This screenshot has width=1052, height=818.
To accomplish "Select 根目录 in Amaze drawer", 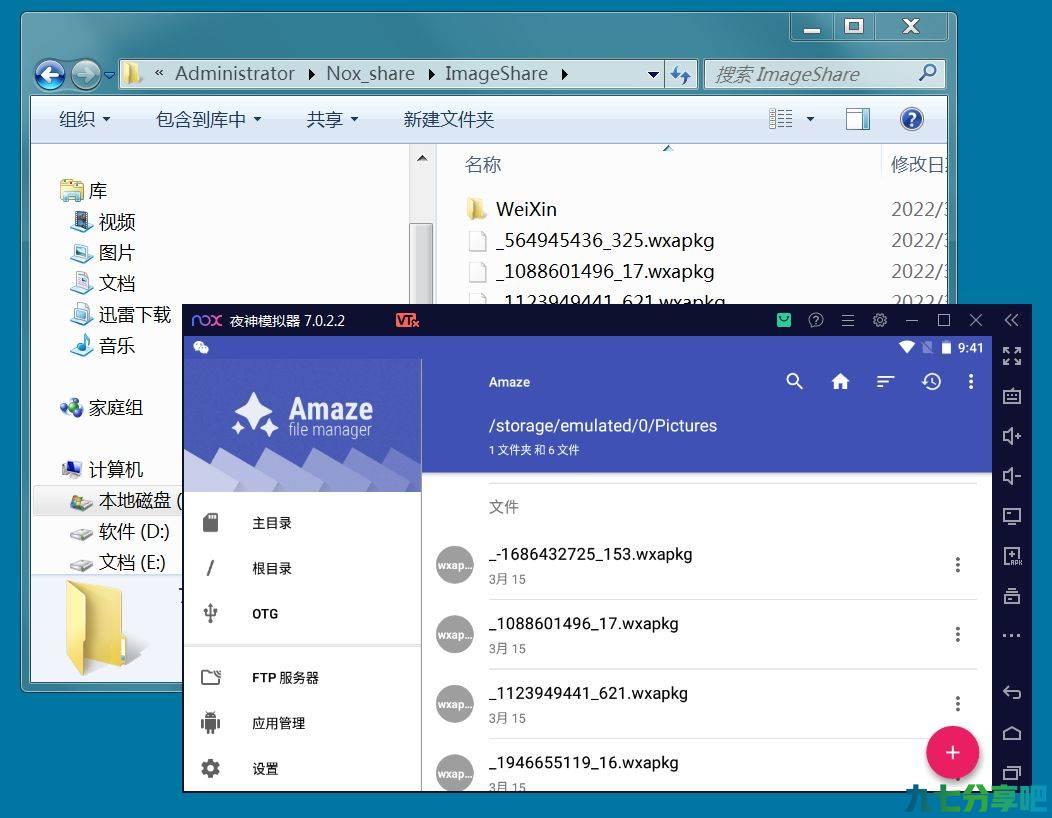I will 302,568.
